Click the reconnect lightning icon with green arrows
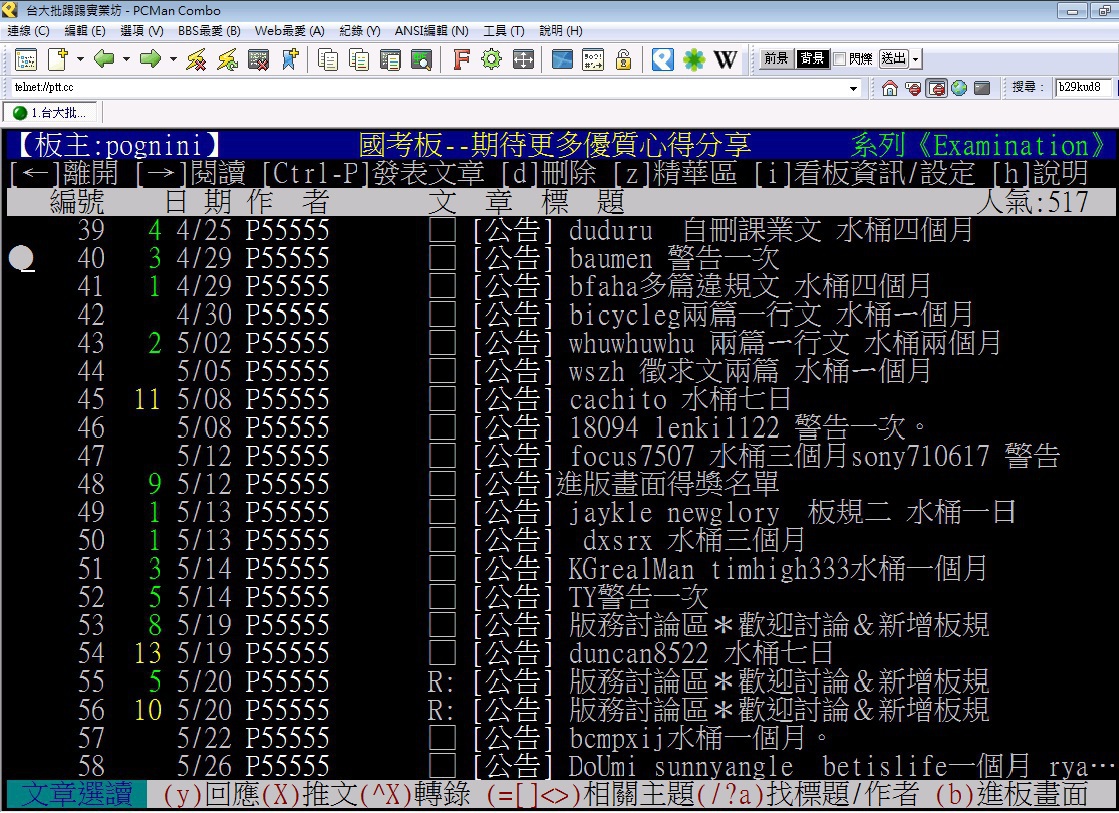1119x813 pixels. [x=228, y=60]
